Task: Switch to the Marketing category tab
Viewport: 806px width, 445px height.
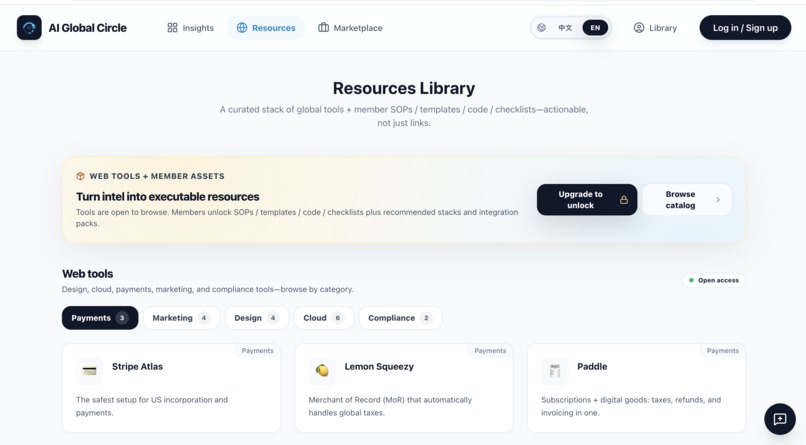Action: pyautogui.click(x=181, y=318)
